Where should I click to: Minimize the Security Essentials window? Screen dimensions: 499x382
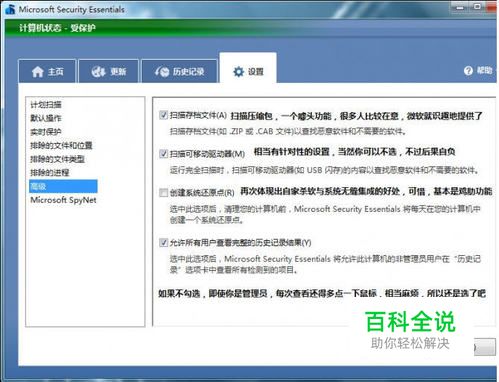[x=460, y=7]
